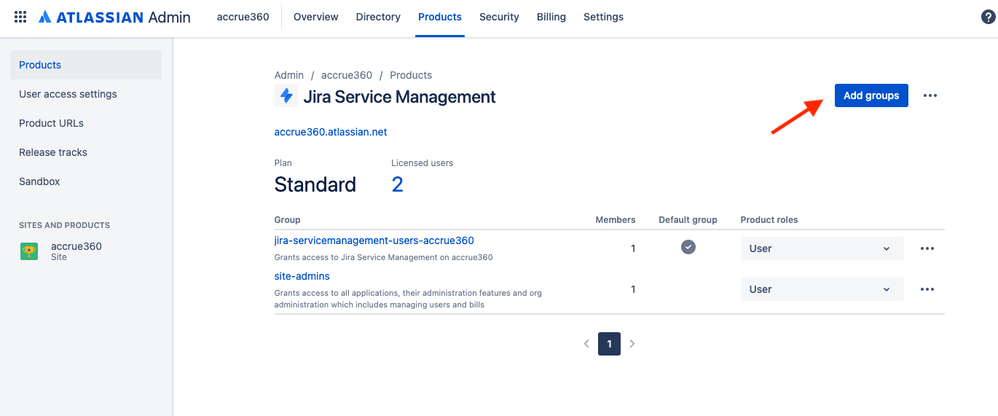Click the Group column header
The height and width of the screenshot is (416, 998).
coord(287,220)
